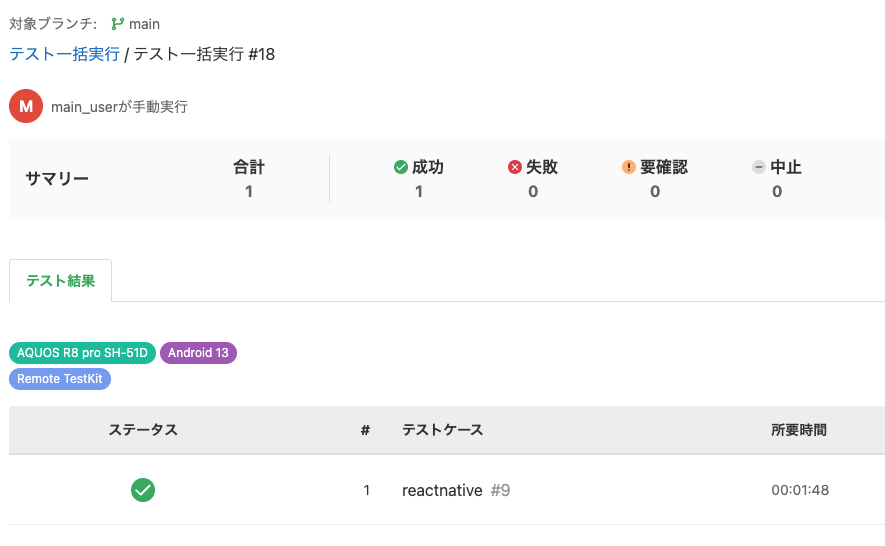The width and height of the screenshot is (885, 546).
Task: Open the reactnative test case row
Action: tap(442, 490)
